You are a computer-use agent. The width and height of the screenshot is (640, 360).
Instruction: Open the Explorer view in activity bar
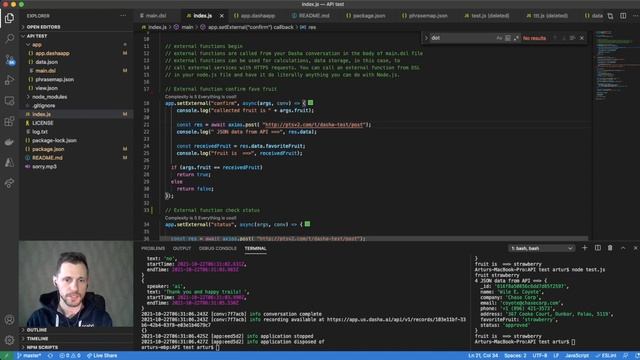[x=9, y=18]
